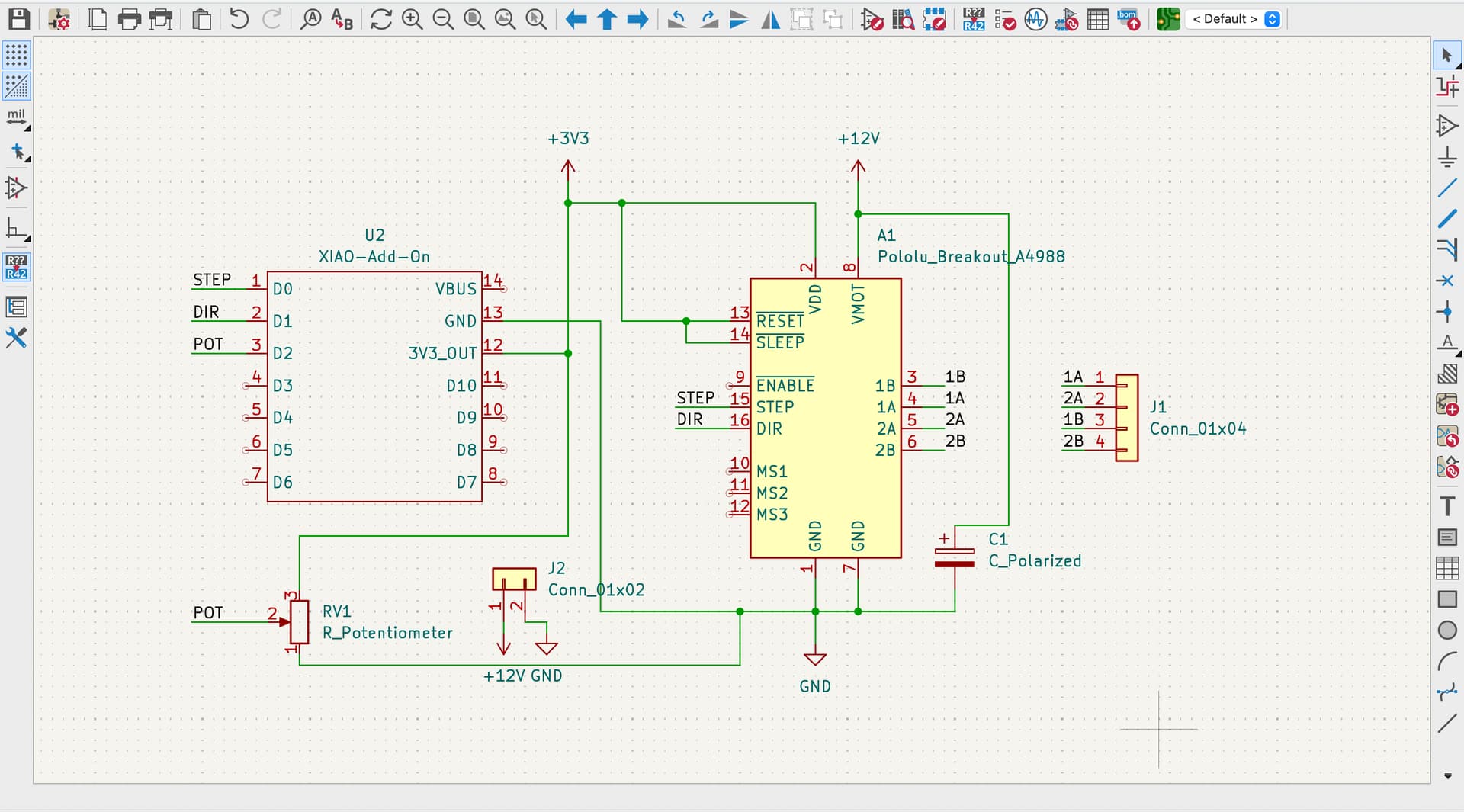
Task: Toggle the properties manager panel
Action: coord(17,338)
